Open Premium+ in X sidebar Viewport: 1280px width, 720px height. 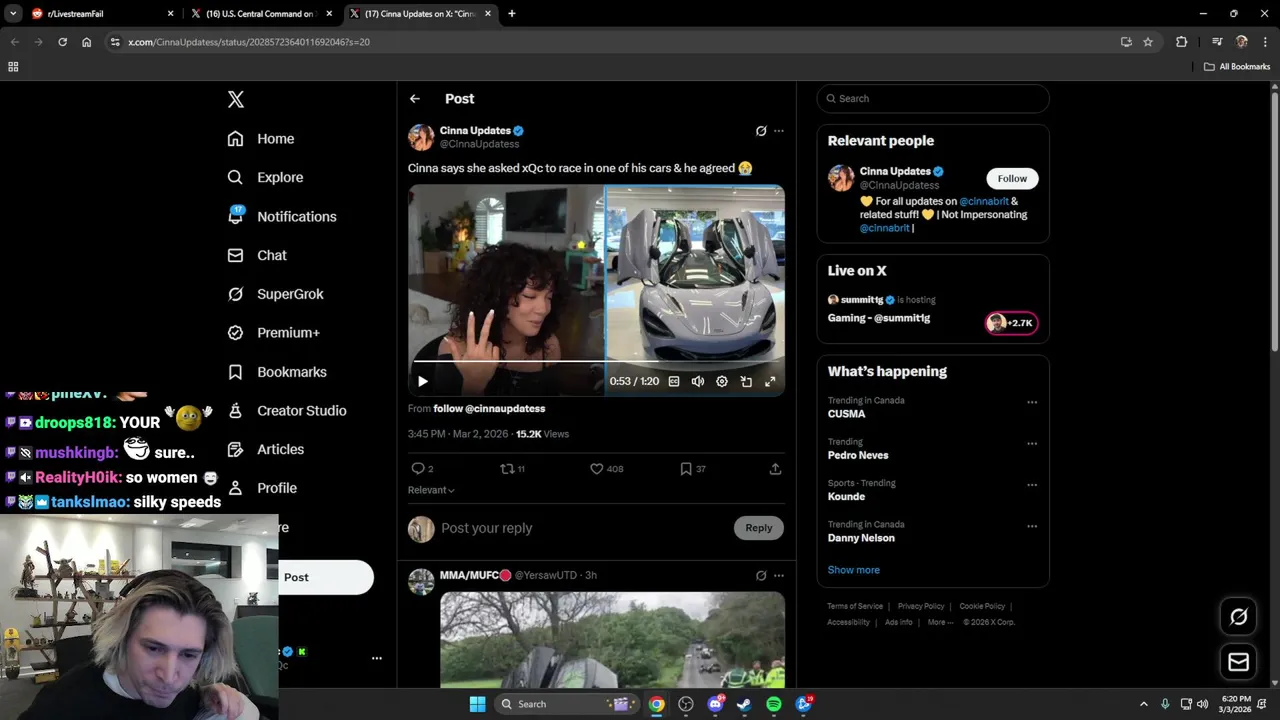coord(273,333)
